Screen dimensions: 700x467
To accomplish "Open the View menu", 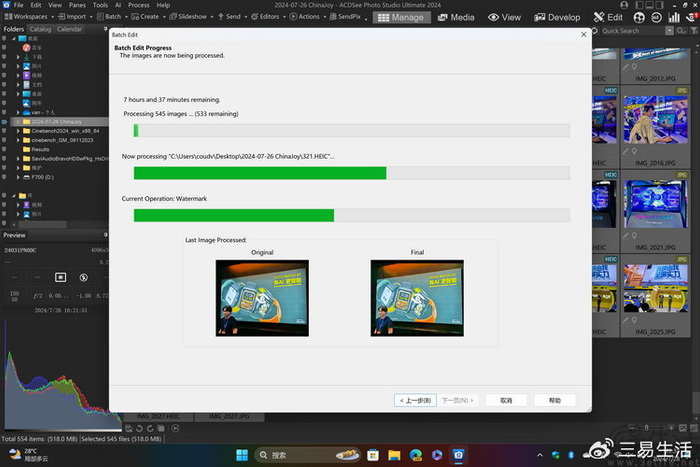I will tap(55, 5).
